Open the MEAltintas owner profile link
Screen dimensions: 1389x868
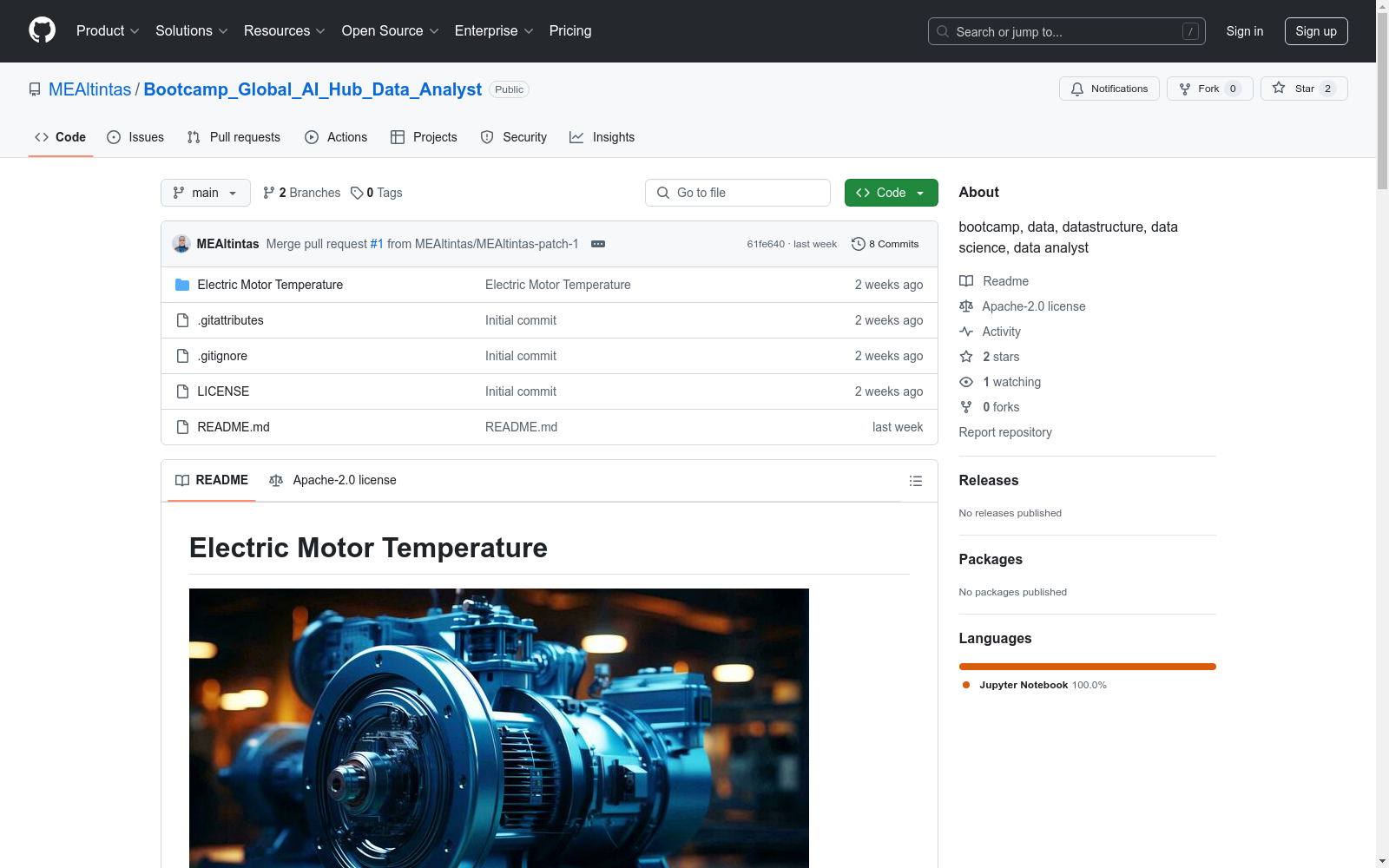click(89, 89)
